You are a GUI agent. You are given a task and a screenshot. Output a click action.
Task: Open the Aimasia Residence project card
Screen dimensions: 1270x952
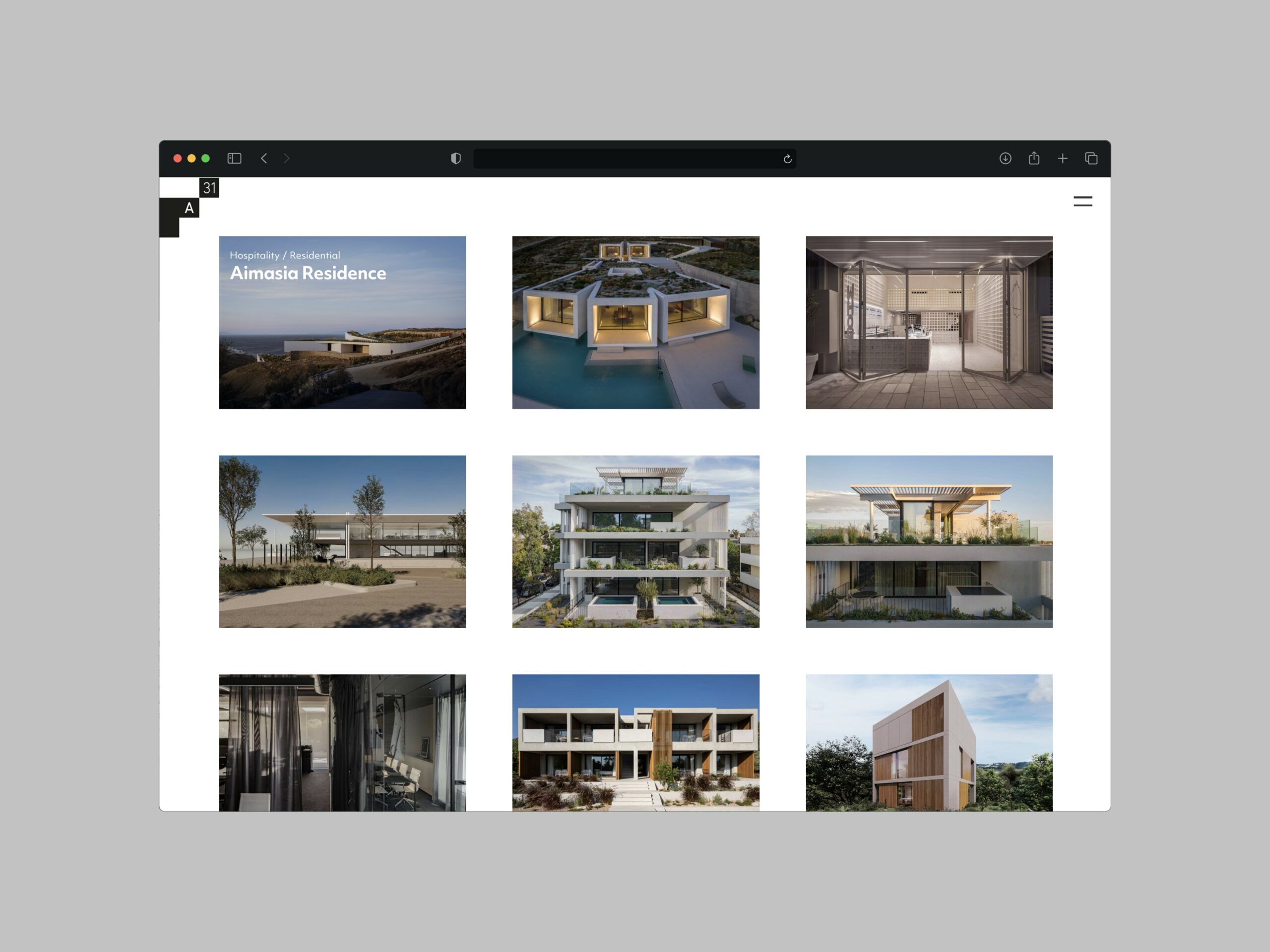(342, 322)
